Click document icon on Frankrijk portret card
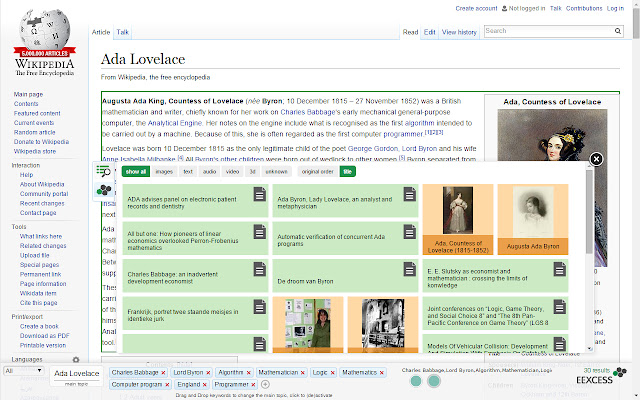 coord(260,307)
